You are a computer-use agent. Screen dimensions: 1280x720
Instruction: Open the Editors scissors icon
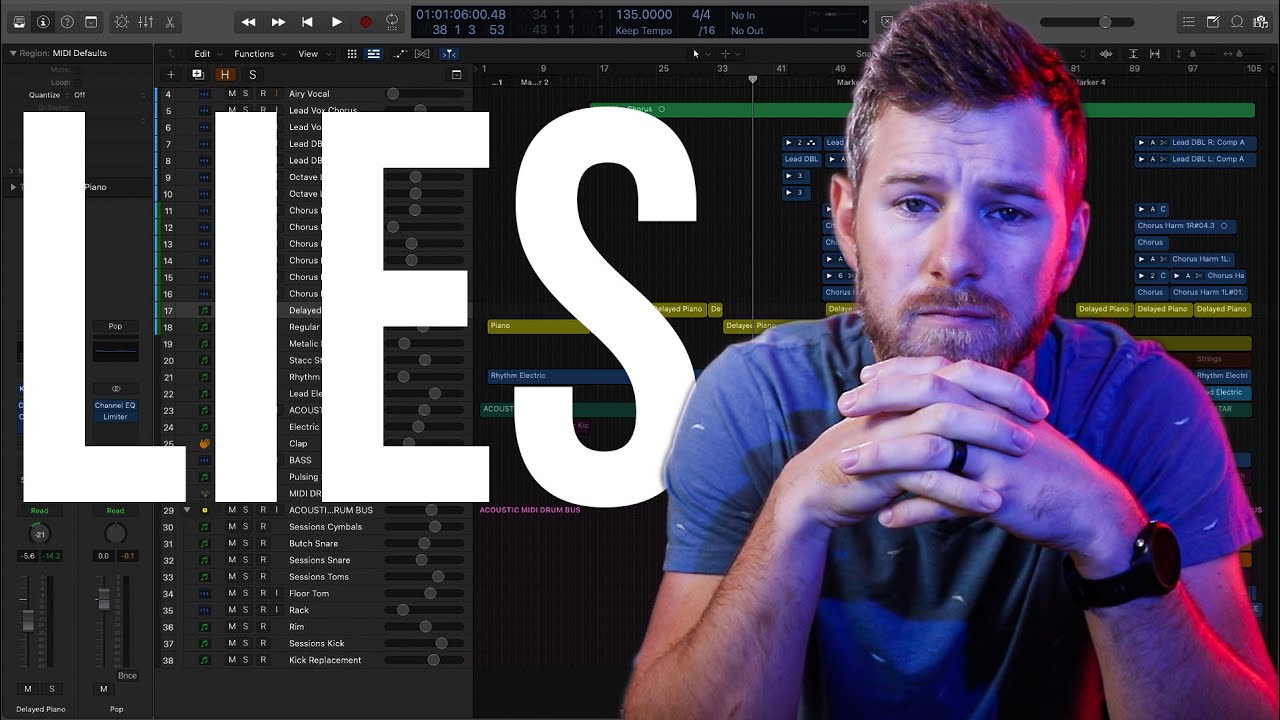pyautogui.click(x=169, y=21)
